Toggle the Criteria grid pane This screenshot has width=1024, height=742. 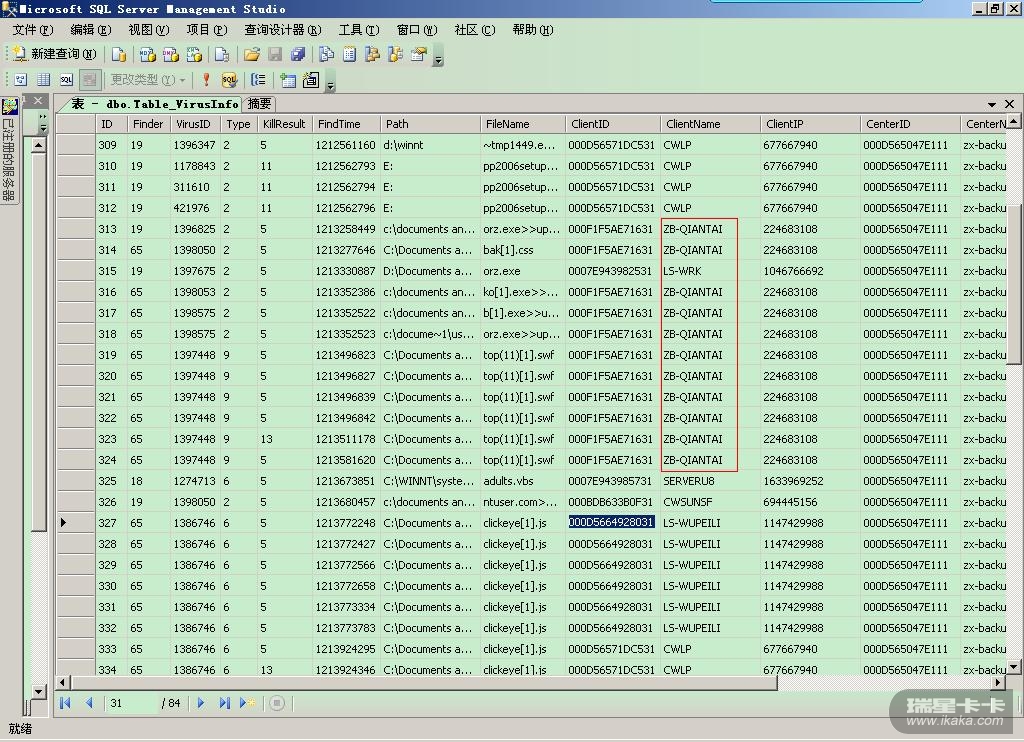43,80
